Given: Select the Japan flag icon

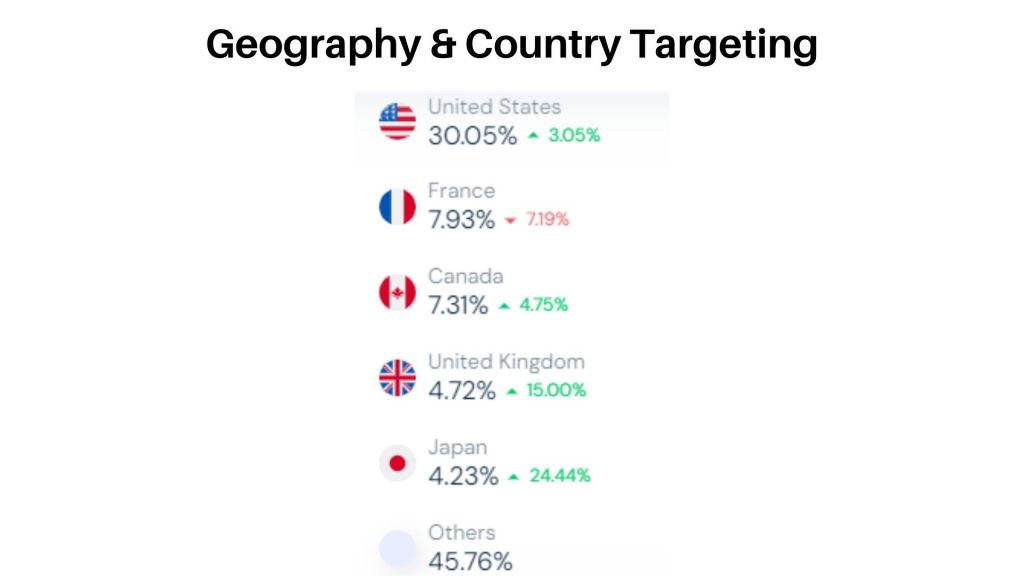Looking at the screenshot, I should [x=397, y=463].
